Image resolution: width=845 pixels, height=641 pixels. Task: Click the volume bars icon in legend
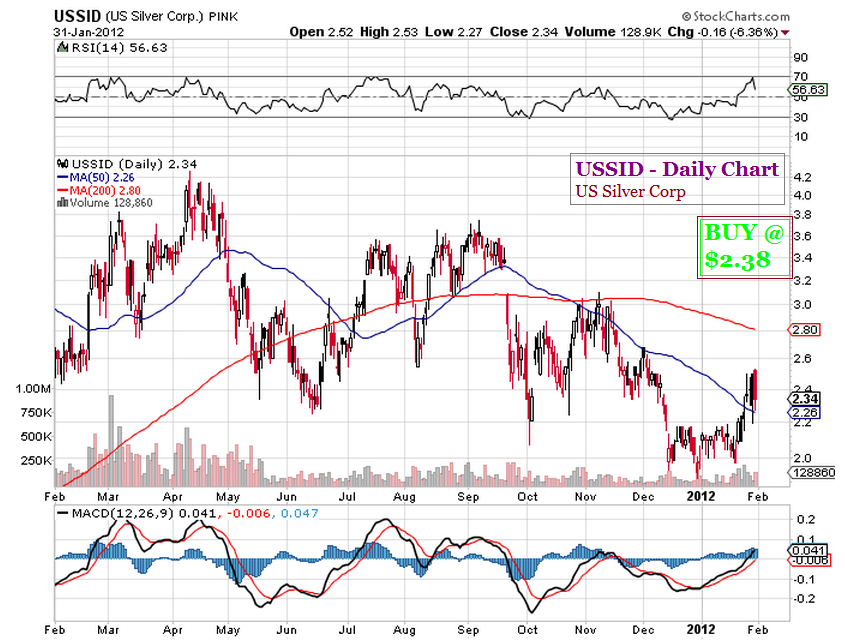click(63, 203)
